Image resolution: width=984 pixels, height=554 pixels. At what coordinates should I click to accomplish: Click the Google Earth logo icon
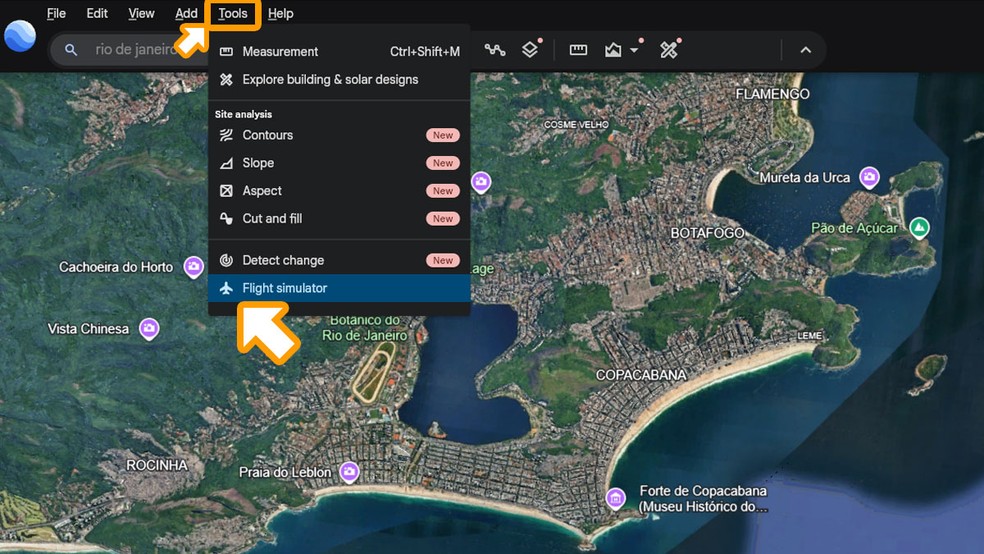20,36
